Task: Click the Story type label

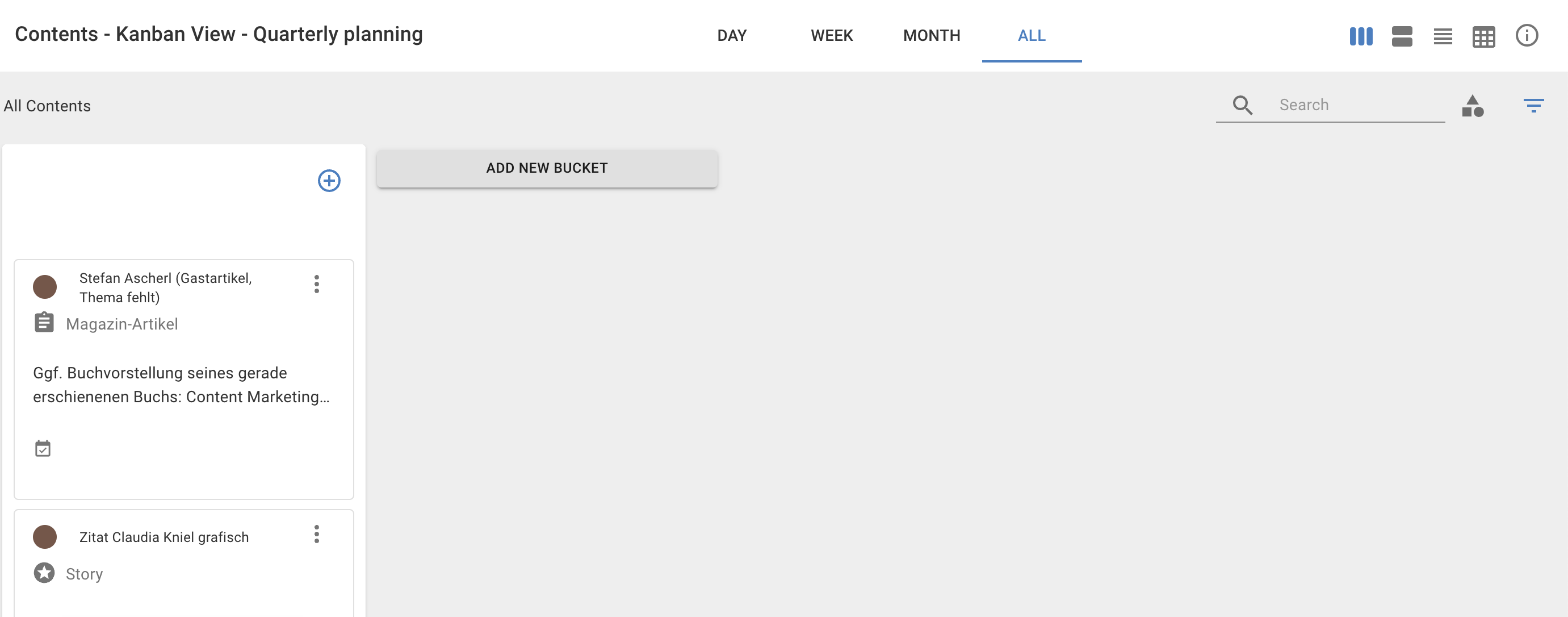Action: [x=84, y=574]
